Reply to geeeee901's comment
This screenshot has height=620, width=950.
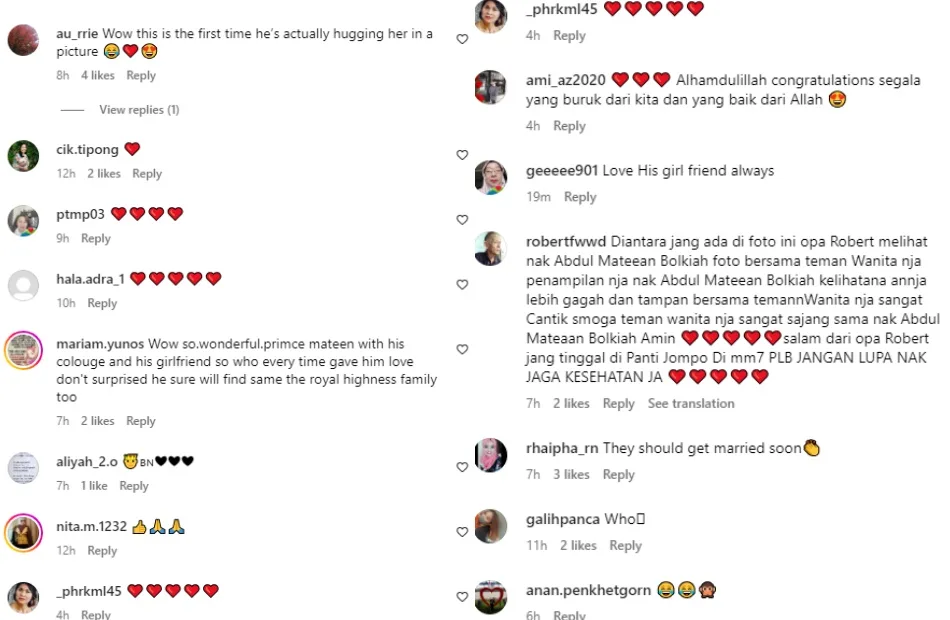(x=580, y=198)
